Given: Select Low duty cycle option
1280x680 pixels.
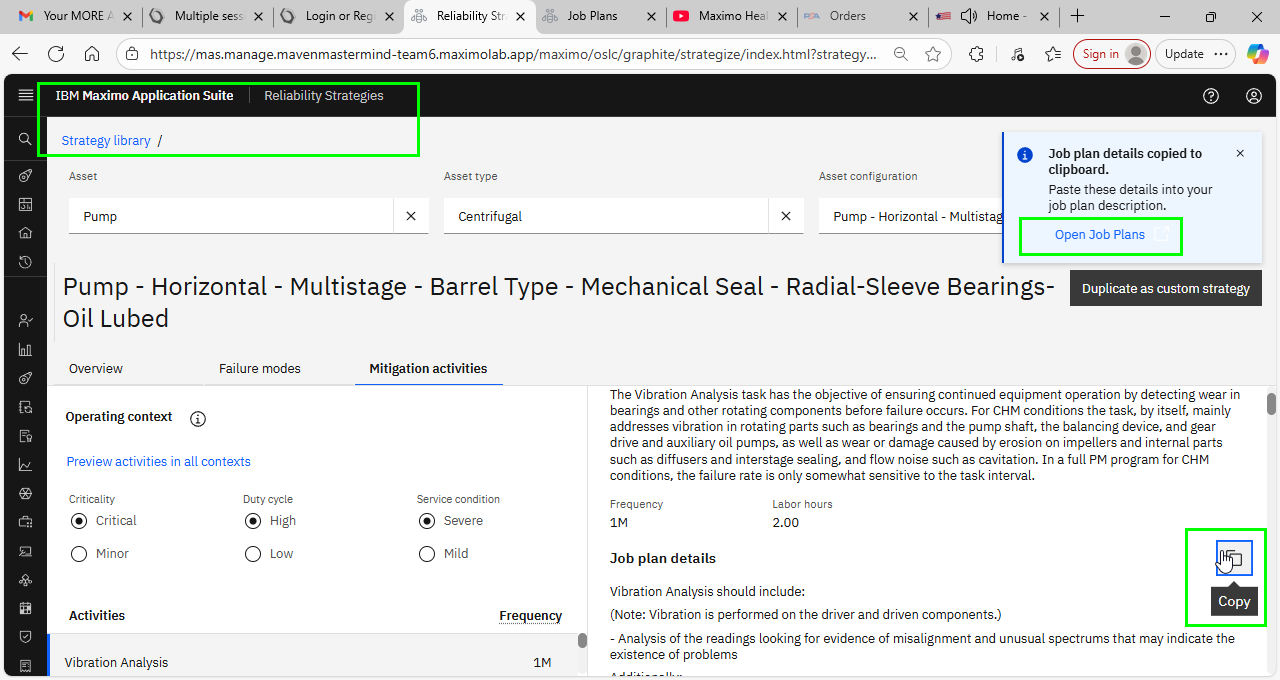Looking at the screenshot, I should [x=254, y=554].
